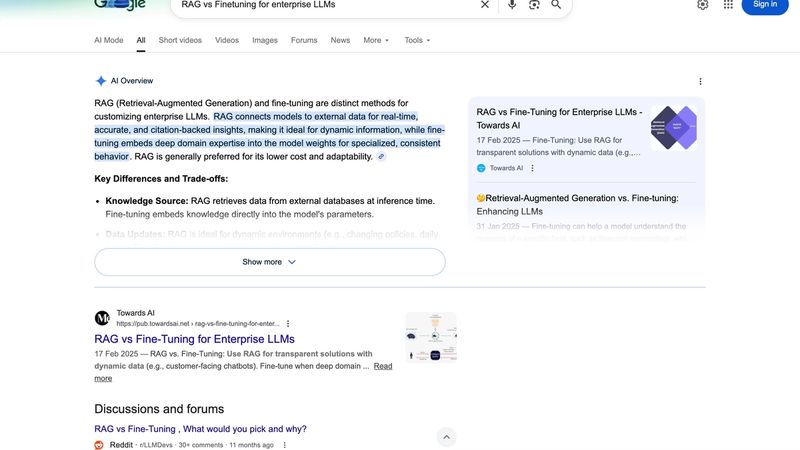The image size is (800, 450).
Task: Clear the search query with the X icon
Action: pyautogui.click(x=485, y=5)
